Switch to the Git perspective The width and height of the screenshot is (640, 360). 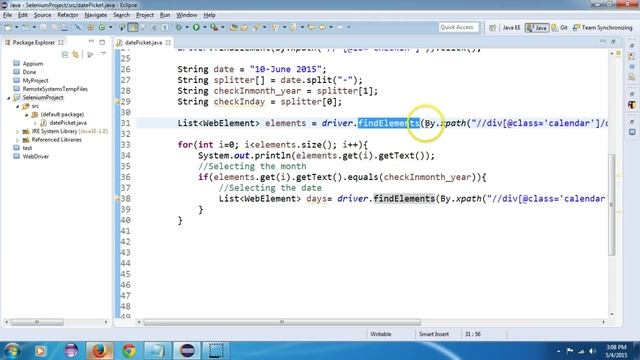pyautogui.click(x=560, y=28)
